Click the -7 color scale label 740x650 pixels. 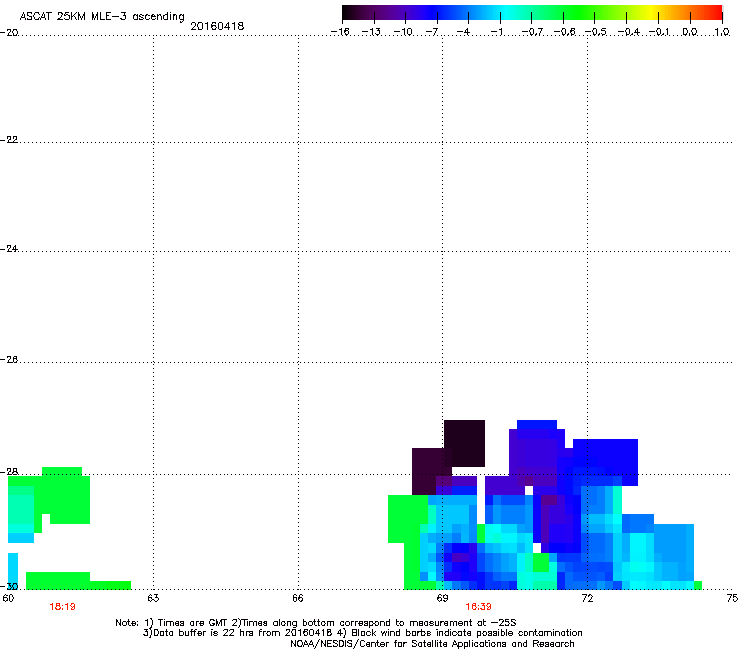pyautogui.click(x=432, y=32)
